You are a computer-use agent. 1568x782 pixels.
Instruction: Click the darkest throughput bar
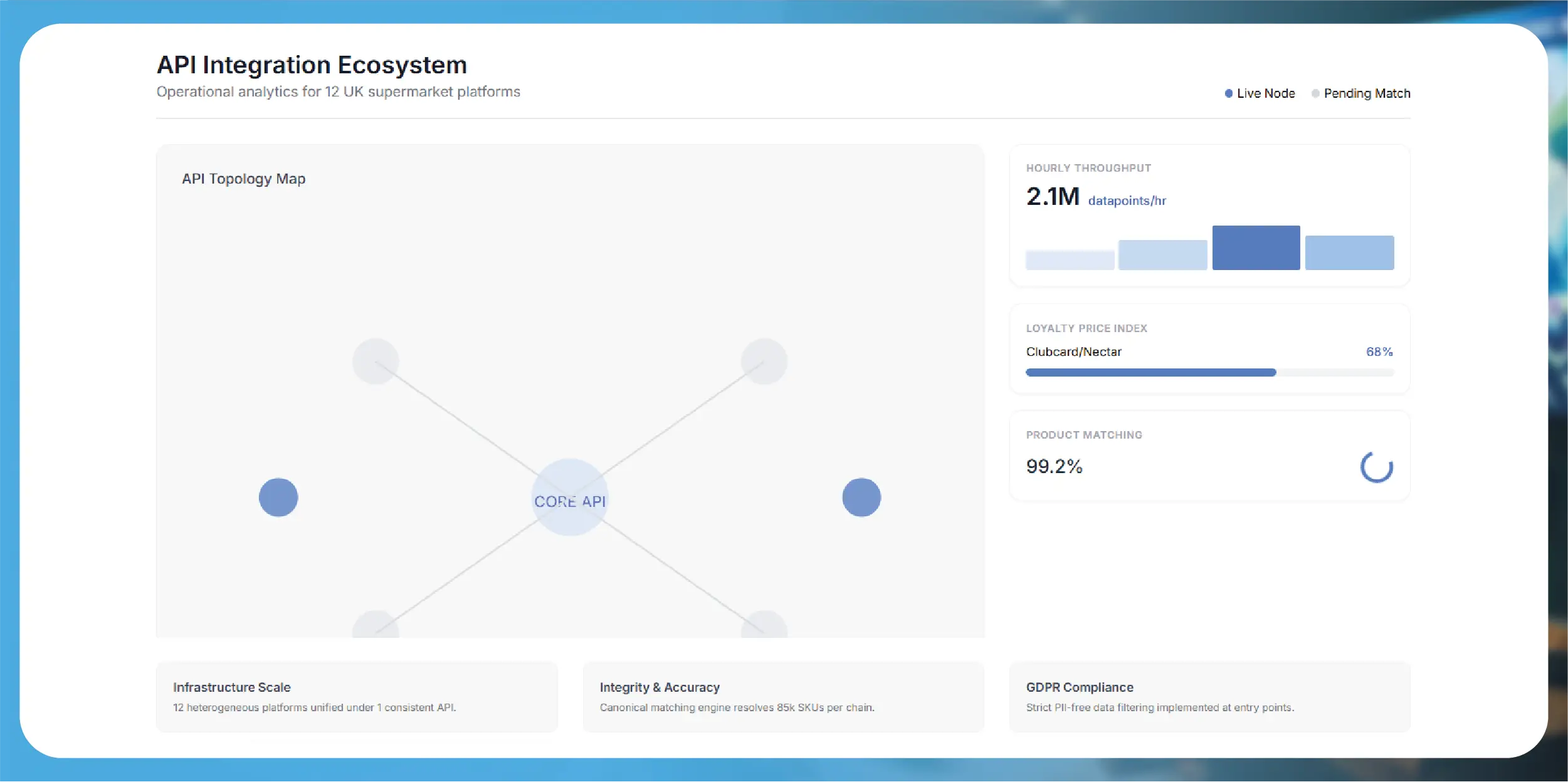tap(1256, 248)
